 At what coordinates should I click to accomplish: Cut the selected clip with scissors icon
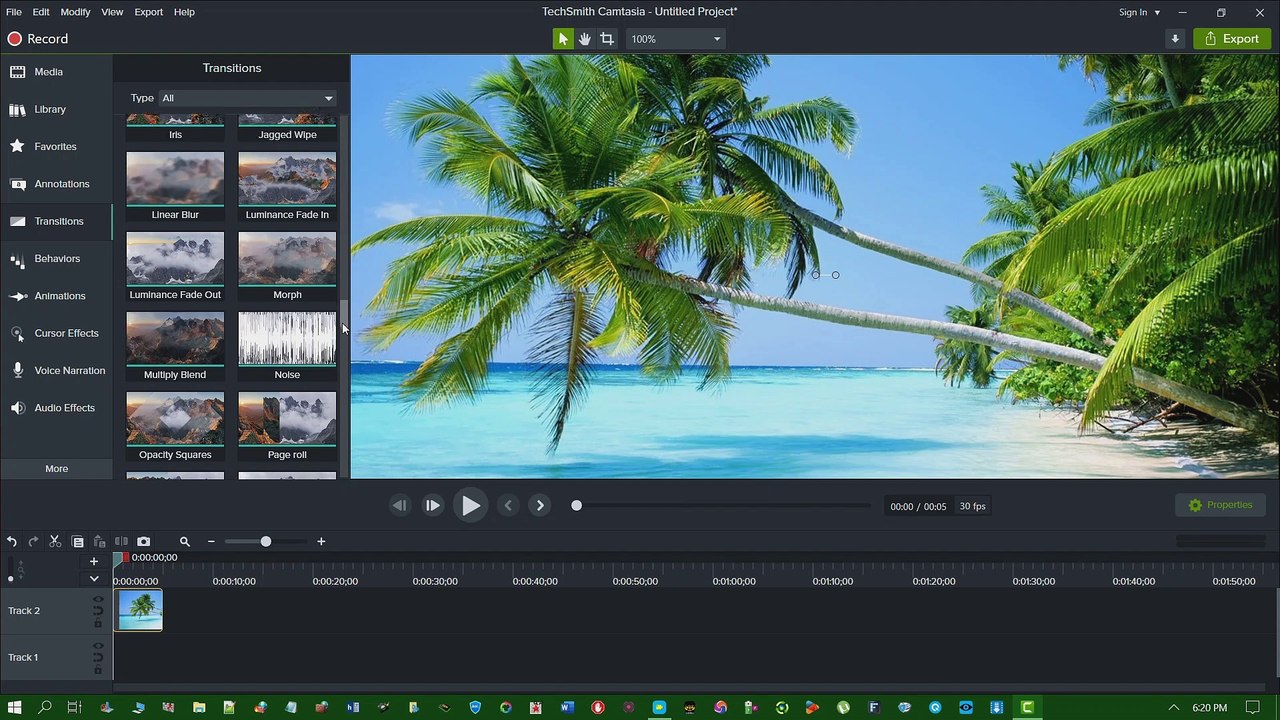[55, 541]
